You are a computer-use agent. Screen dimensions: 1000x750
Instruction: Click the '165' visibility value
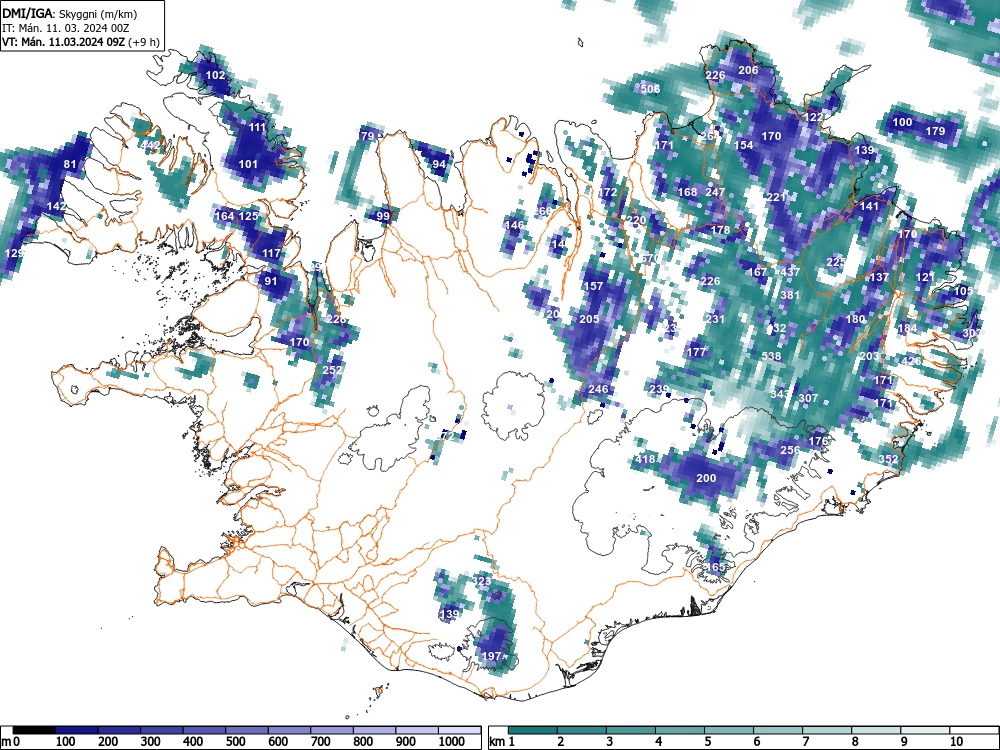(716, 567)
